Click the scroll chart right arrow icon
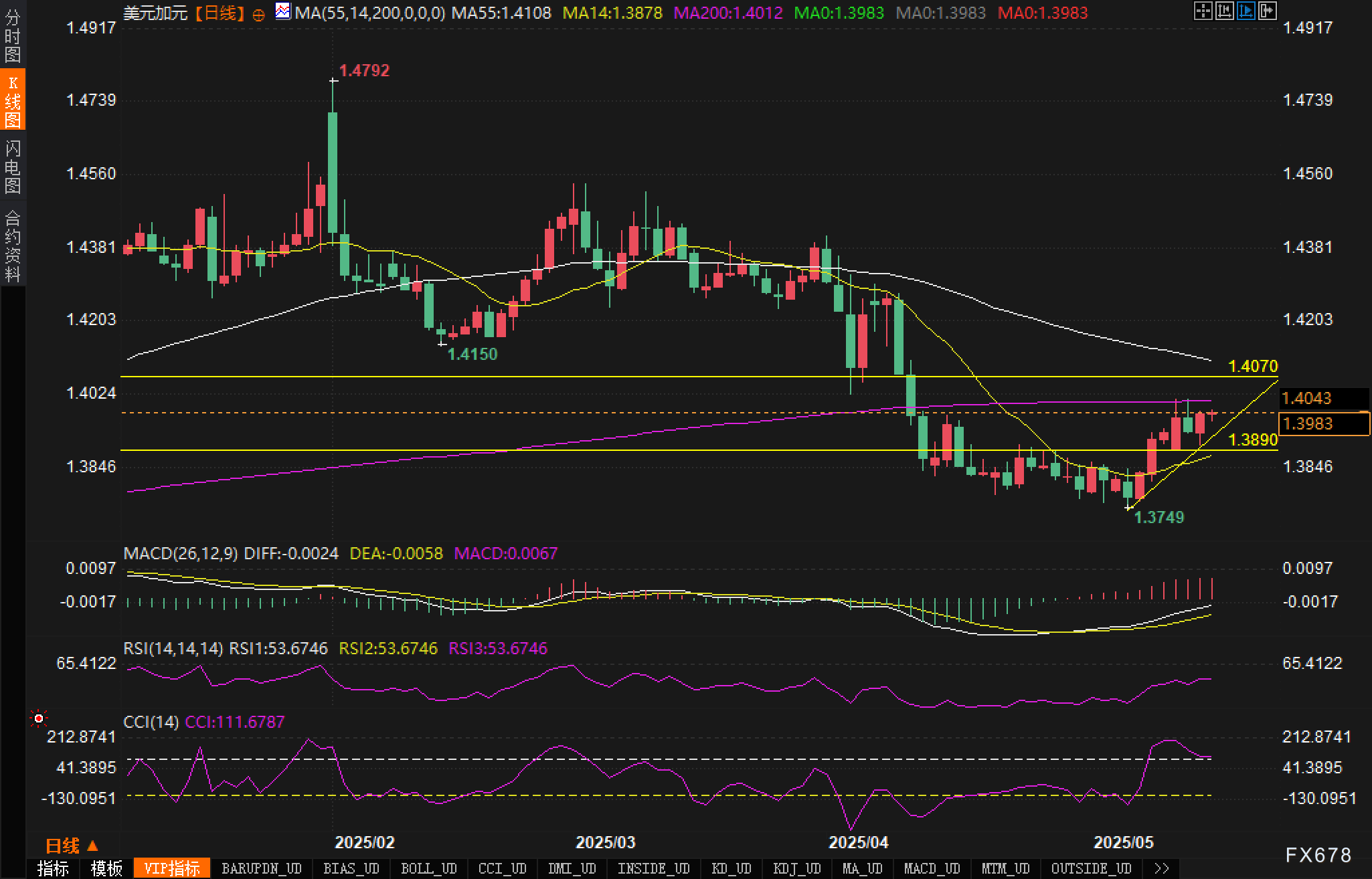The image size is (1372, 879). (x=1267, y=11)
